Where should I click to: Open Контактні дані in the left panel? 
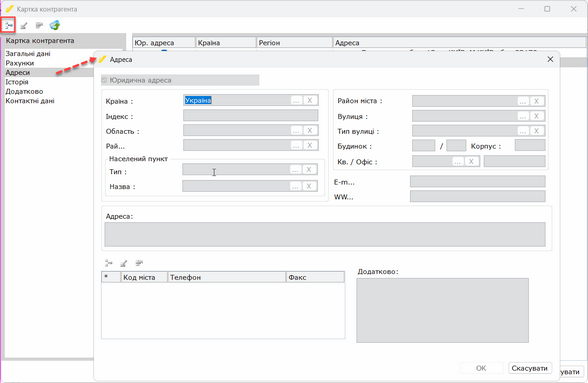pos(30,101)
